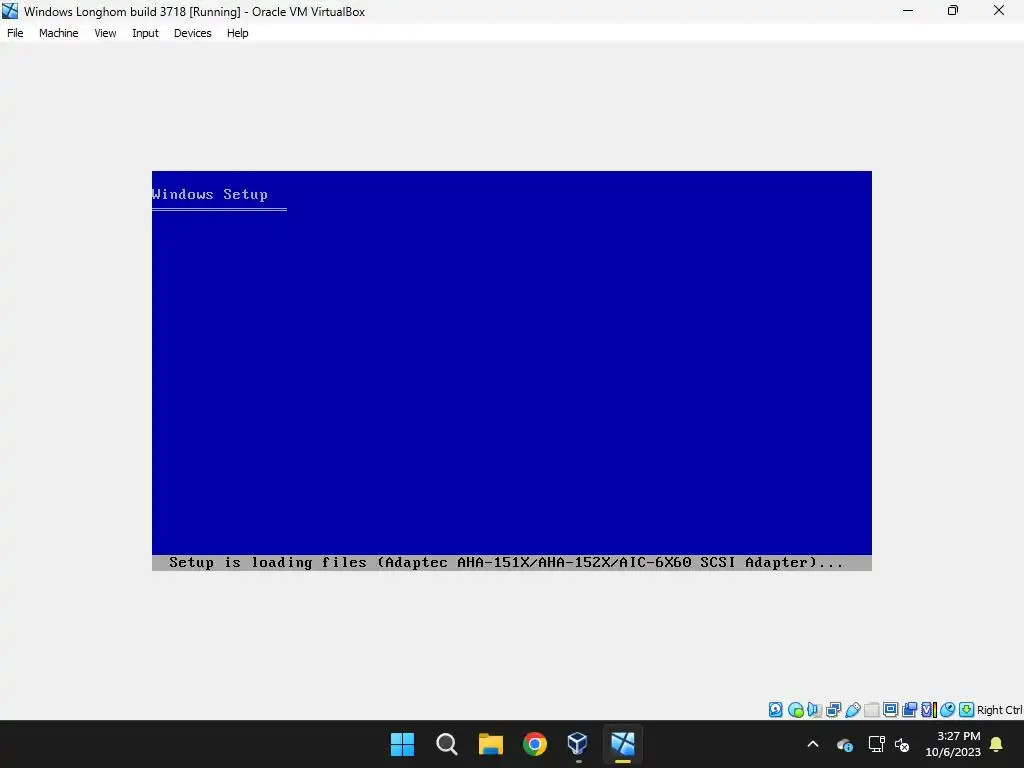
Task: Click the CPU virtualization status indicator
Action: tap(929, 710)
